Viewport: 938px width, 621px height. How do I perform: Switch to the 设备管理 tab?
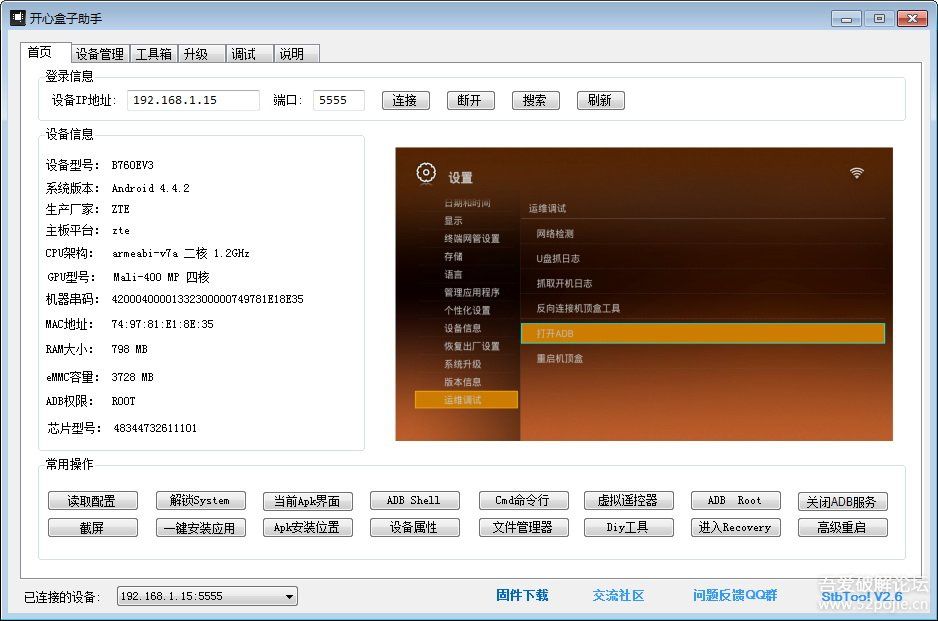tap(100, 54)
